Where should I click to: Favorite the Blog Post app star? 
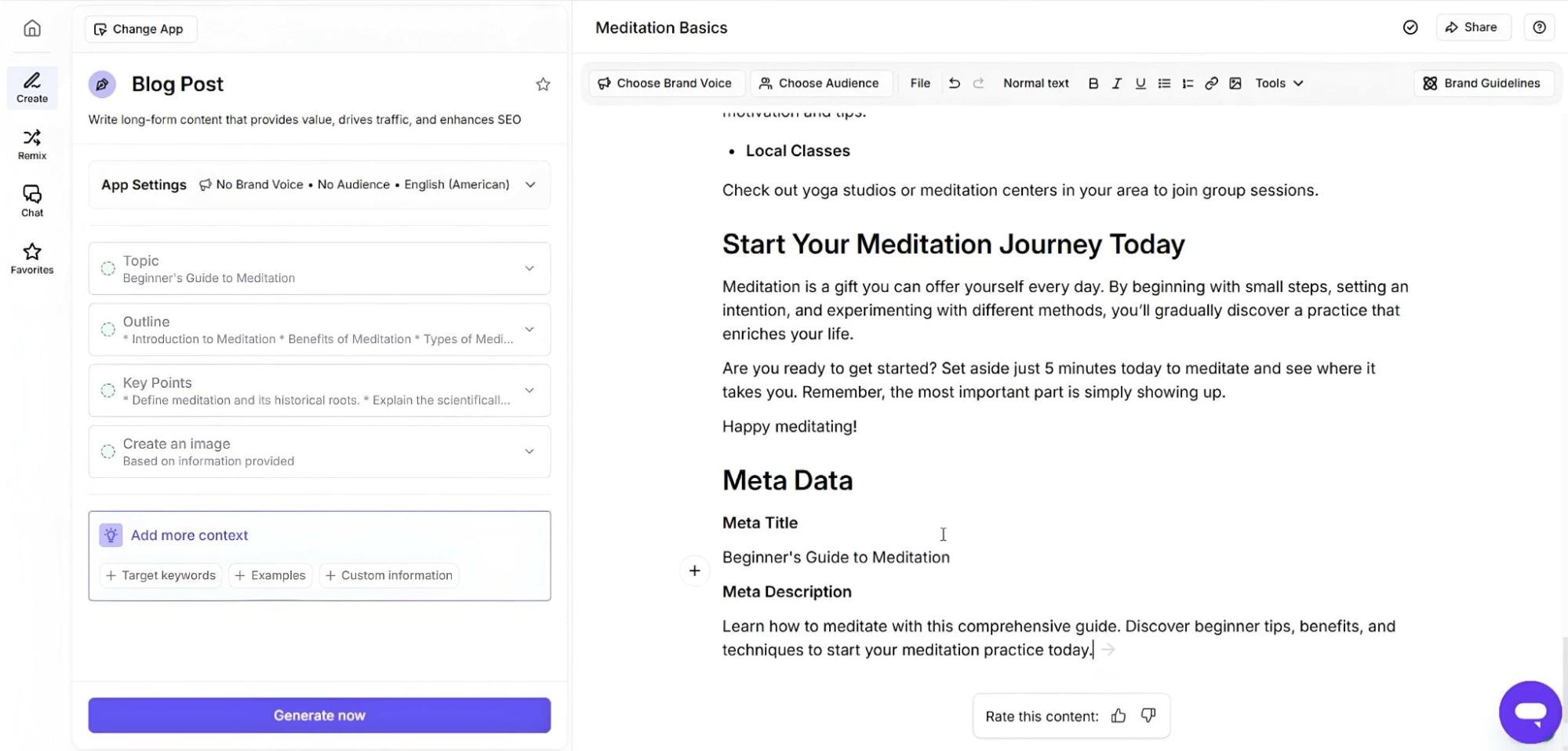click(x=543, y=84)
